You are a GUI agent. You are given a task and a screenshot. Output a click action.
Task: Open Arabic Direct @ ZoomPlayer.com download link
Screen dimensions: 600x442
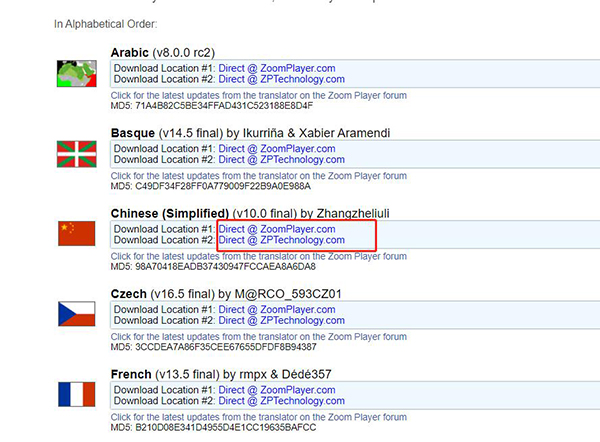[277, 68]
